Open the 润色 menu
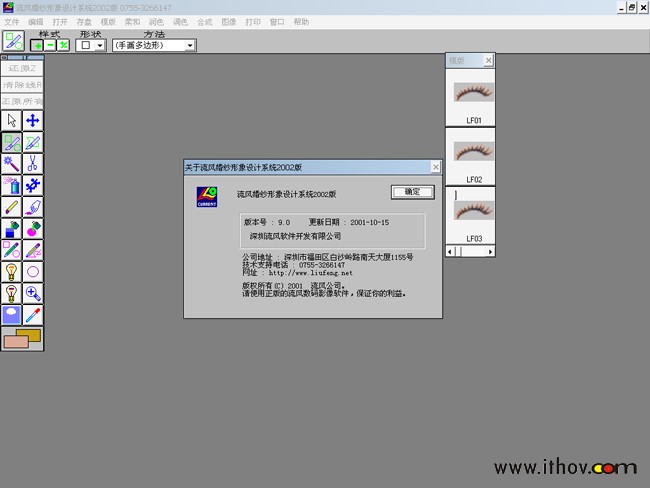 click(x=156, y=22)
